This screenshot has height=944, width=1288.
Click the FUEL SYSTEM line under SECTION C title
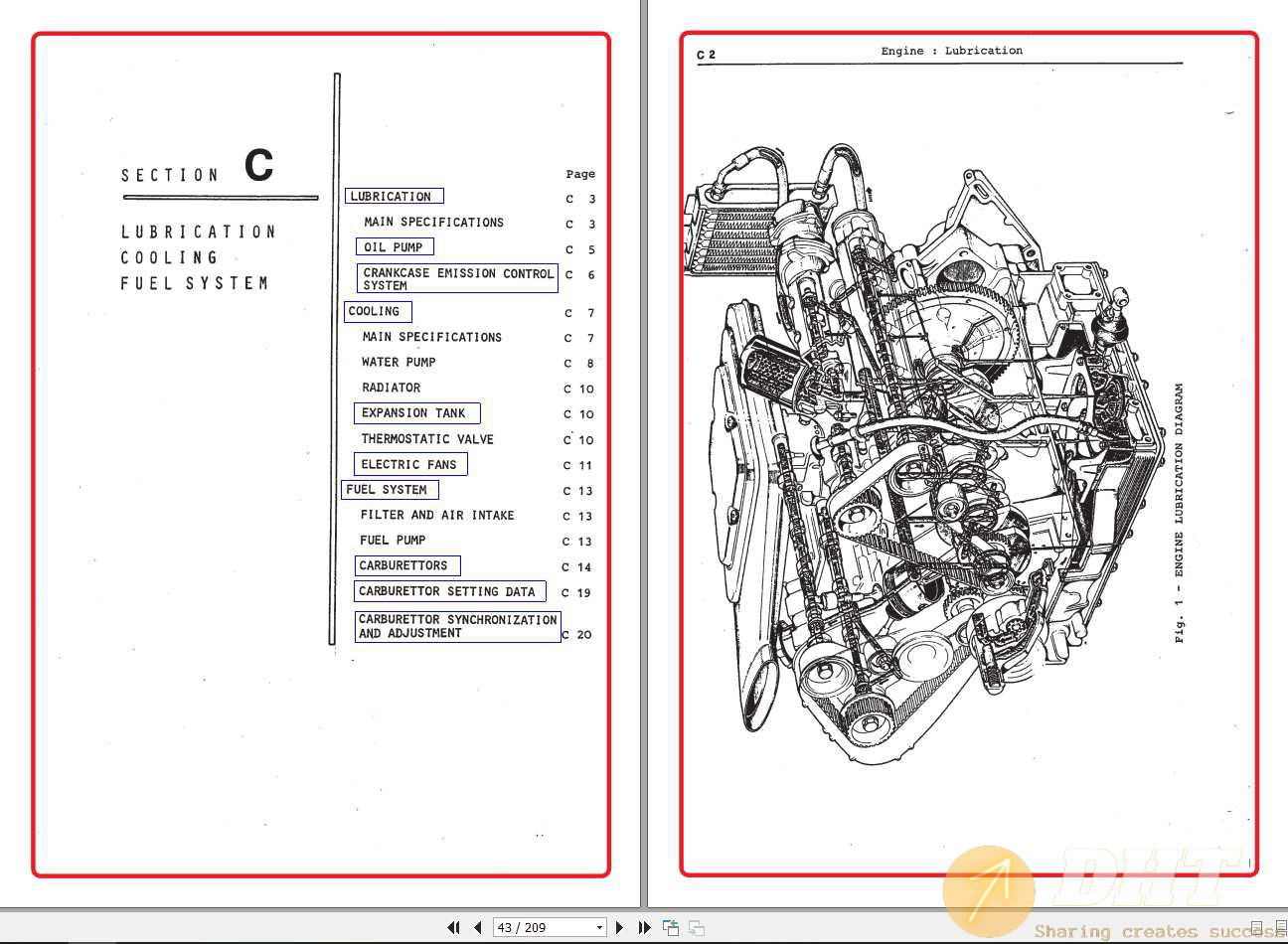click(x=195, y=283)
